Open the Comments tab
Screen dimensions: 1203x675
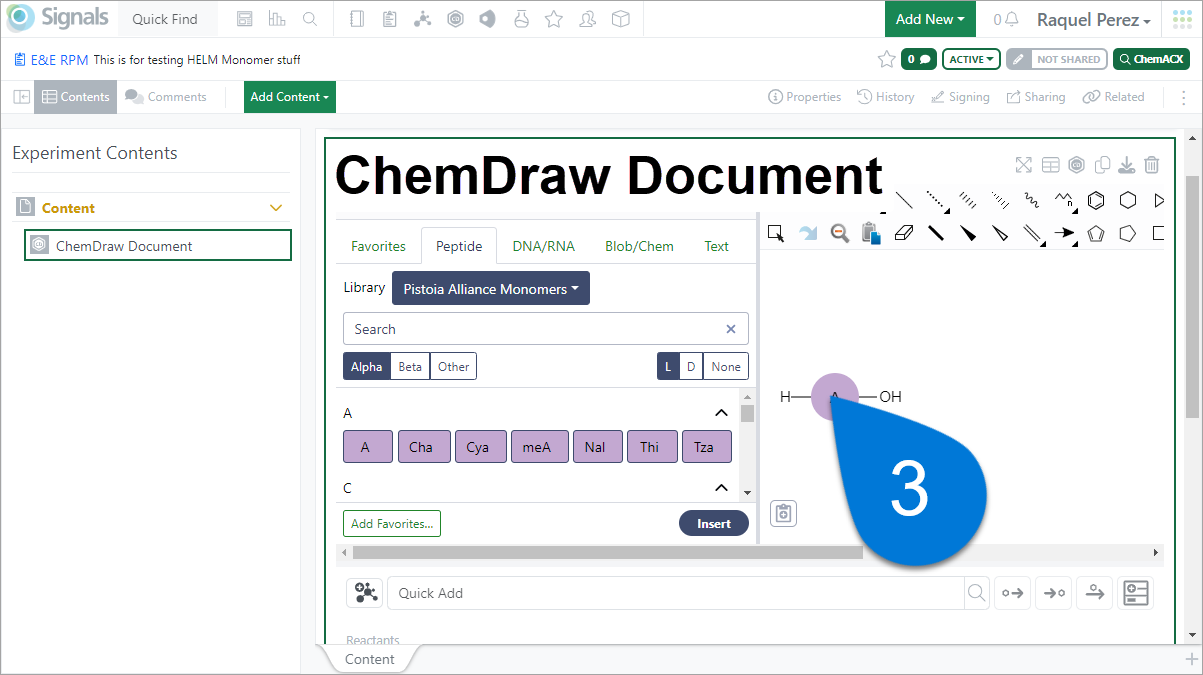[166, 97]
